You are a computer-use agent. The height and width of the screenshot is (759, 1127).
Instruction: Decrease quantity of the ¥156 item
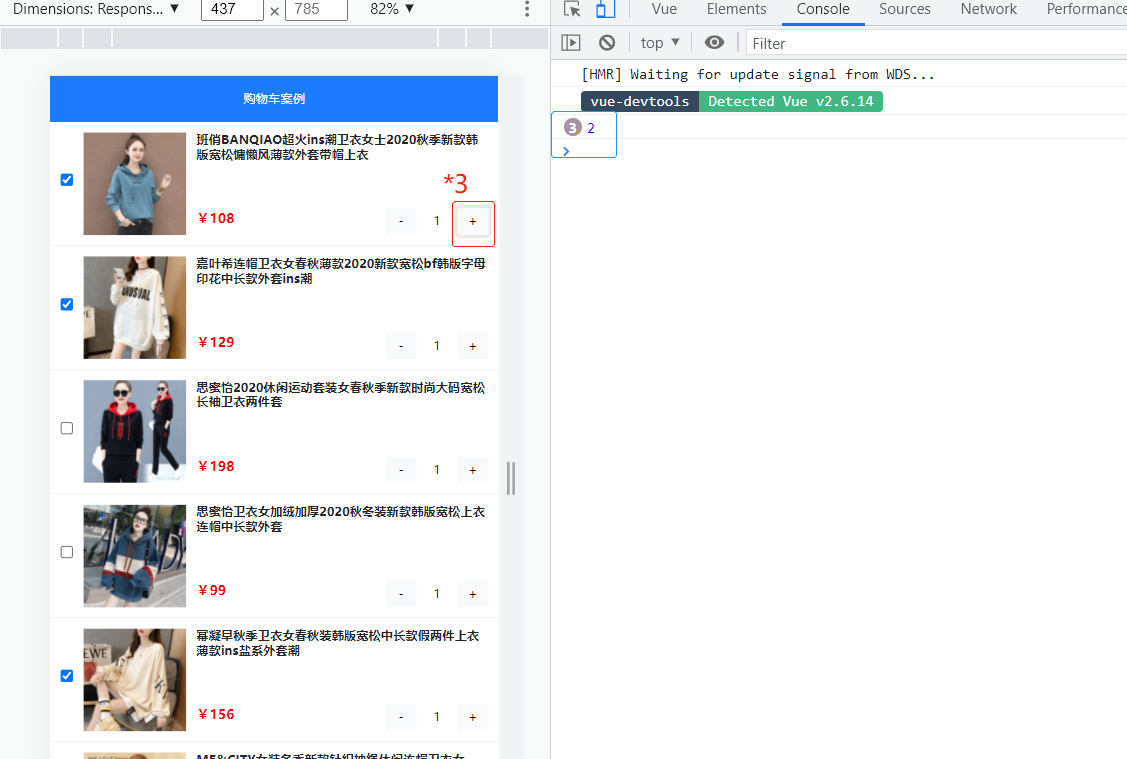[x=401, y=717]
